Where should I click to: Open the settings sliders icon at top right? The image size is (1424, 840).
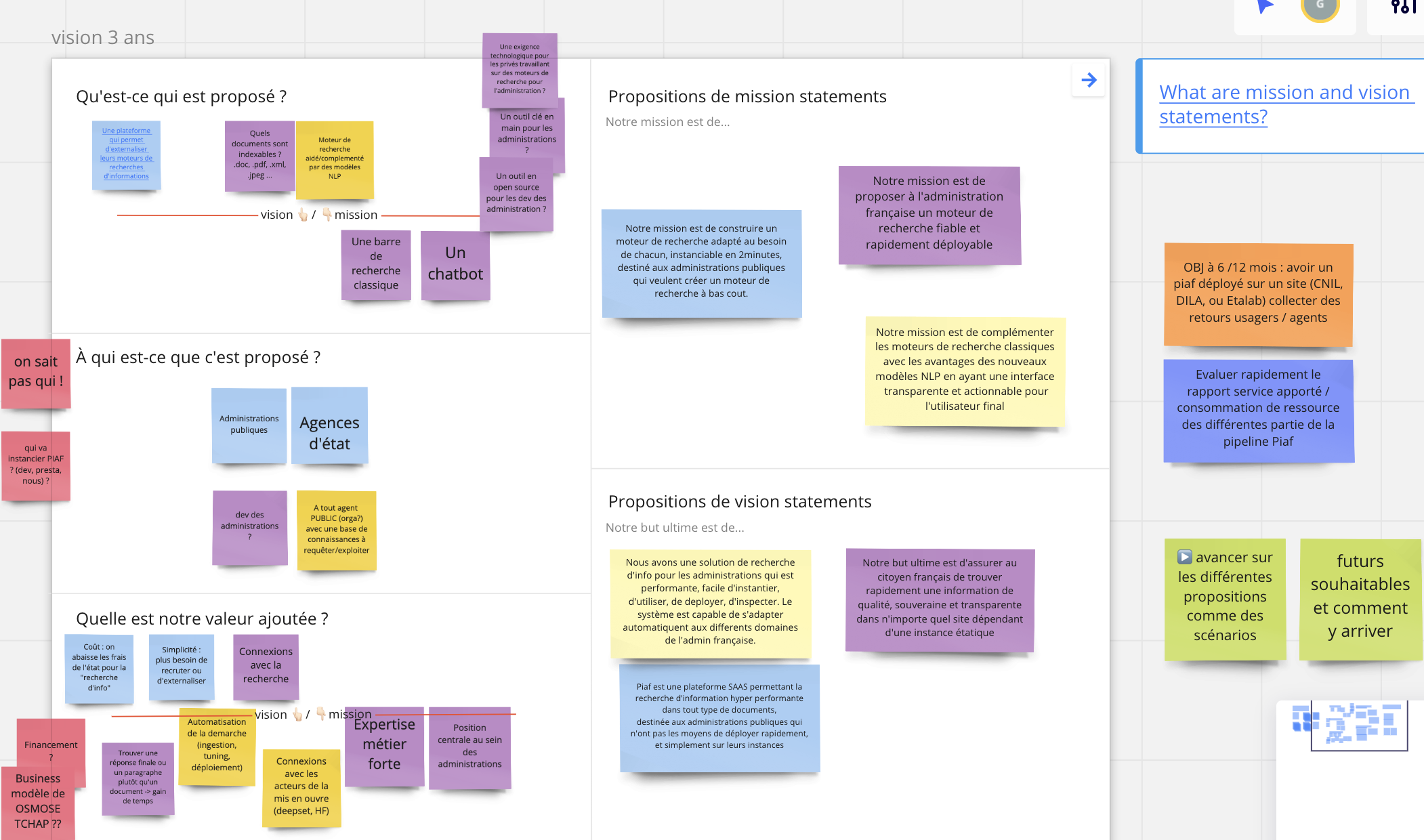click(1404, 7)
